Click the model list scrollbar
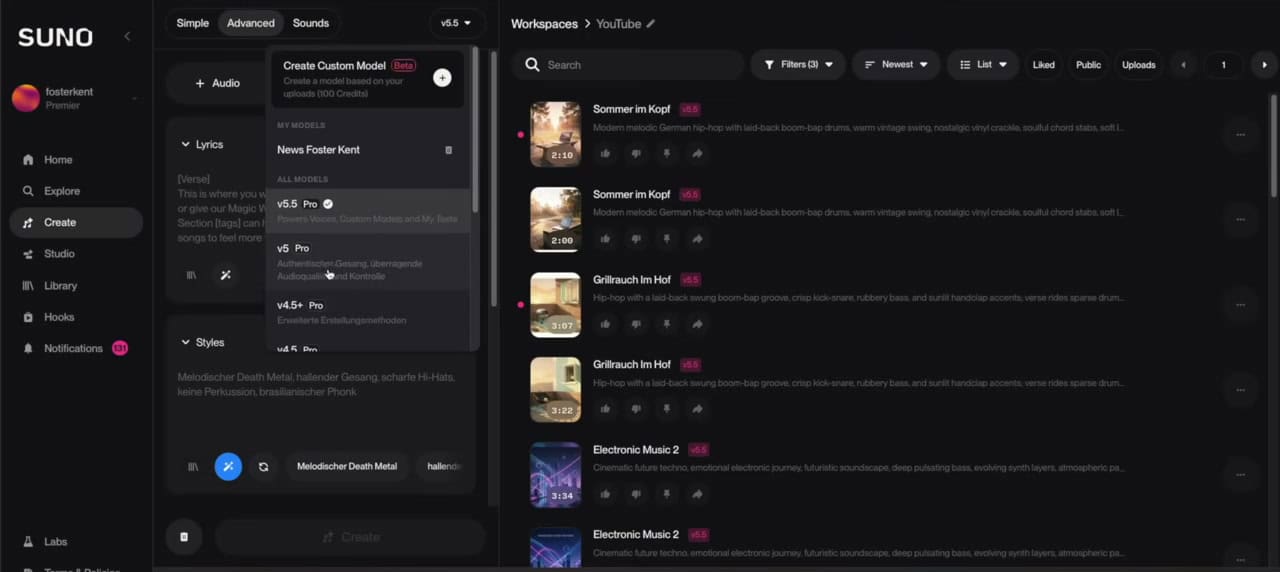 [x=474, y=130]
